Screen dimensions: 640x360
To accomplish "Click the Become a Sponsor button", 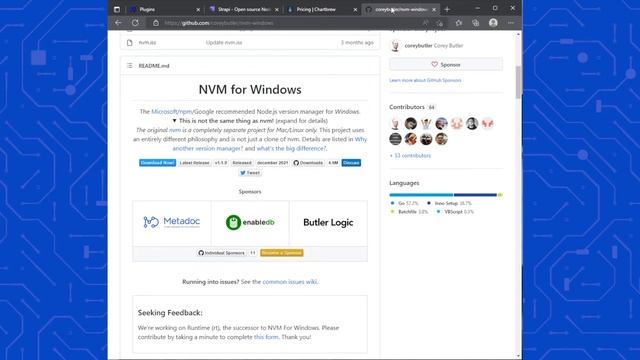I will pos(282,253).
